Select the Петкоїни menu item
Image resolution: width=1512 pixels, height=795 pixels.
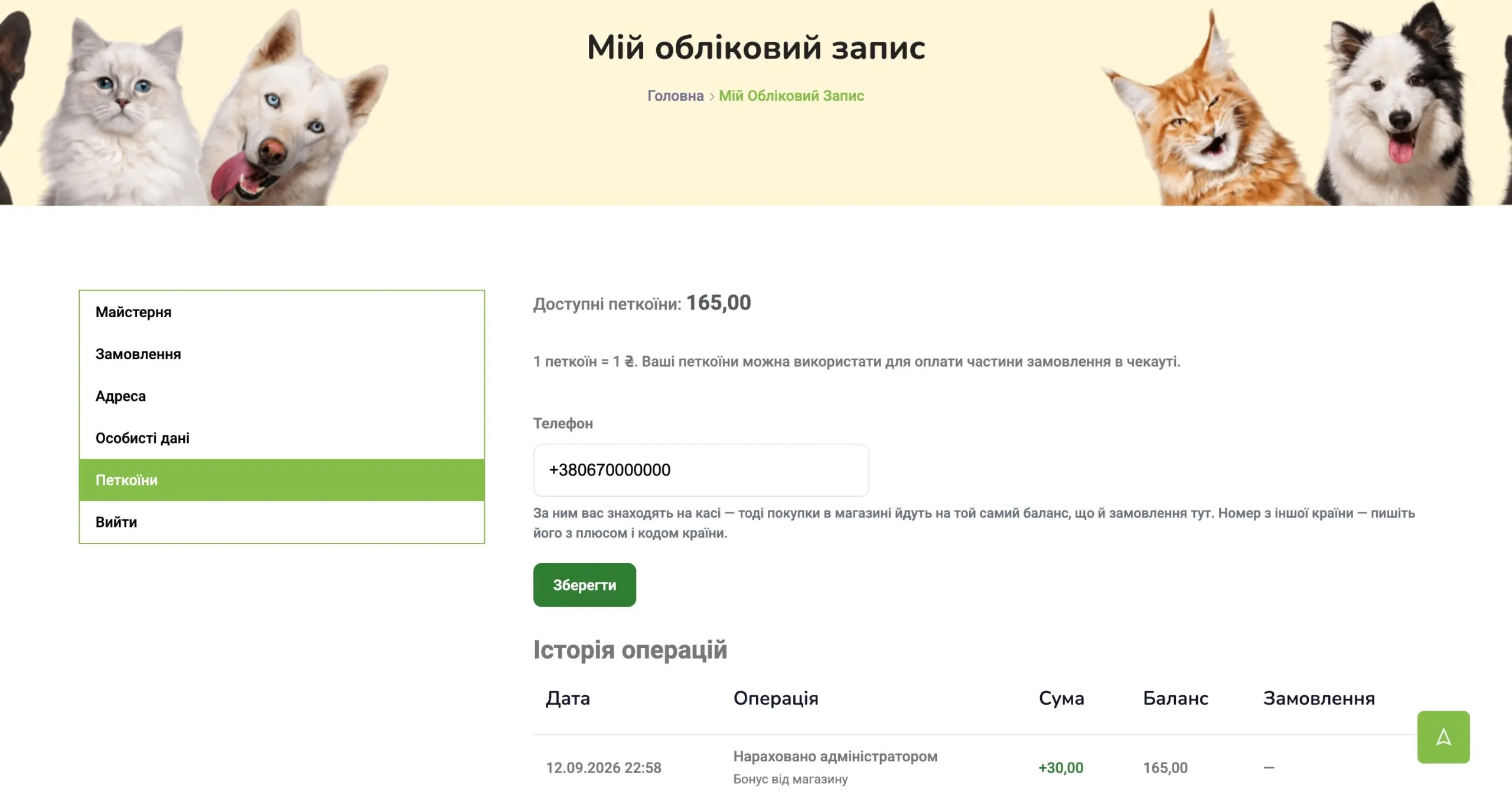282,480
